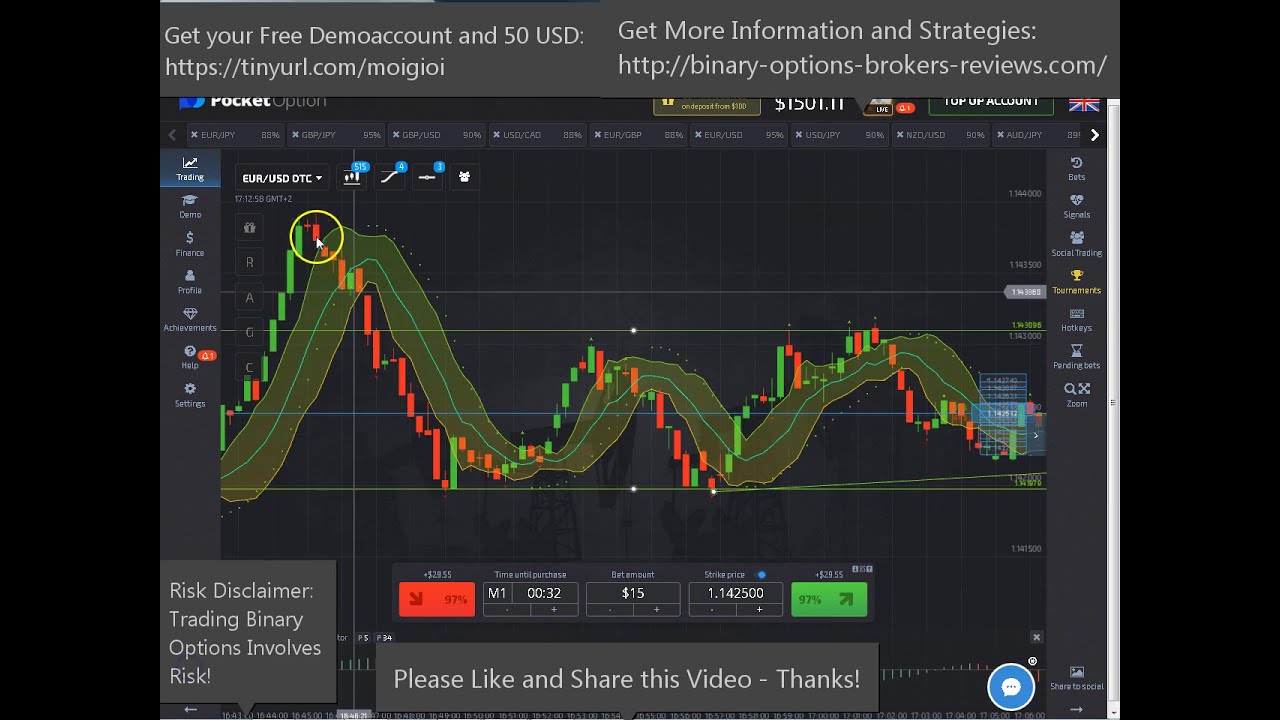This screenshot has height=720, width=1280.
Task: Open the Trading section in left sidebar
Action: [190, 169]
